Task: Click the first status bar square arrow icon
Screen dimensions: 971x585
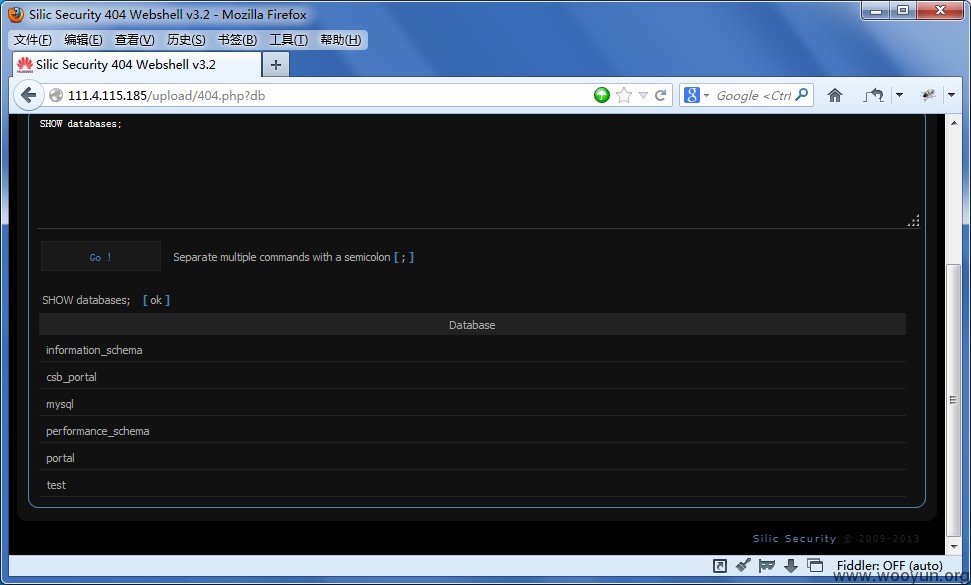Action: tap(720, 565)
